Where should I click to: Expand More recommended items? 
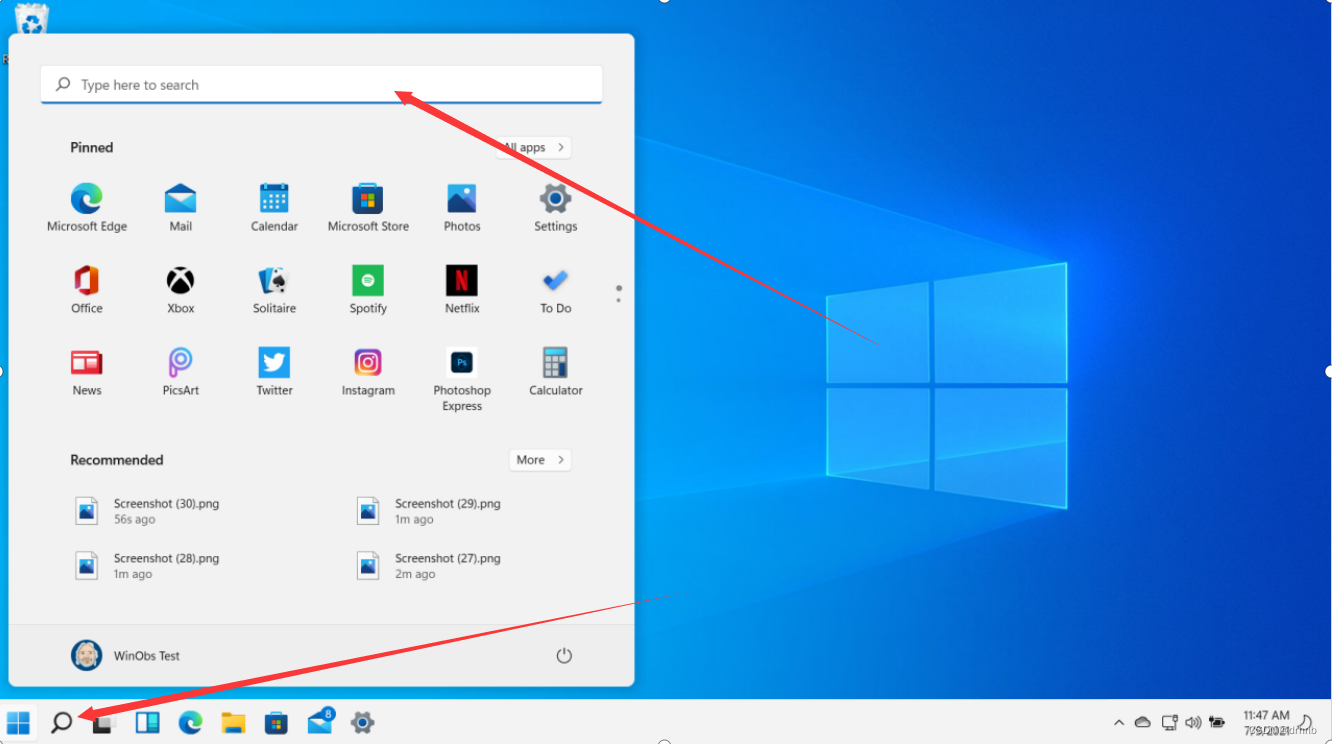(540, 460)
